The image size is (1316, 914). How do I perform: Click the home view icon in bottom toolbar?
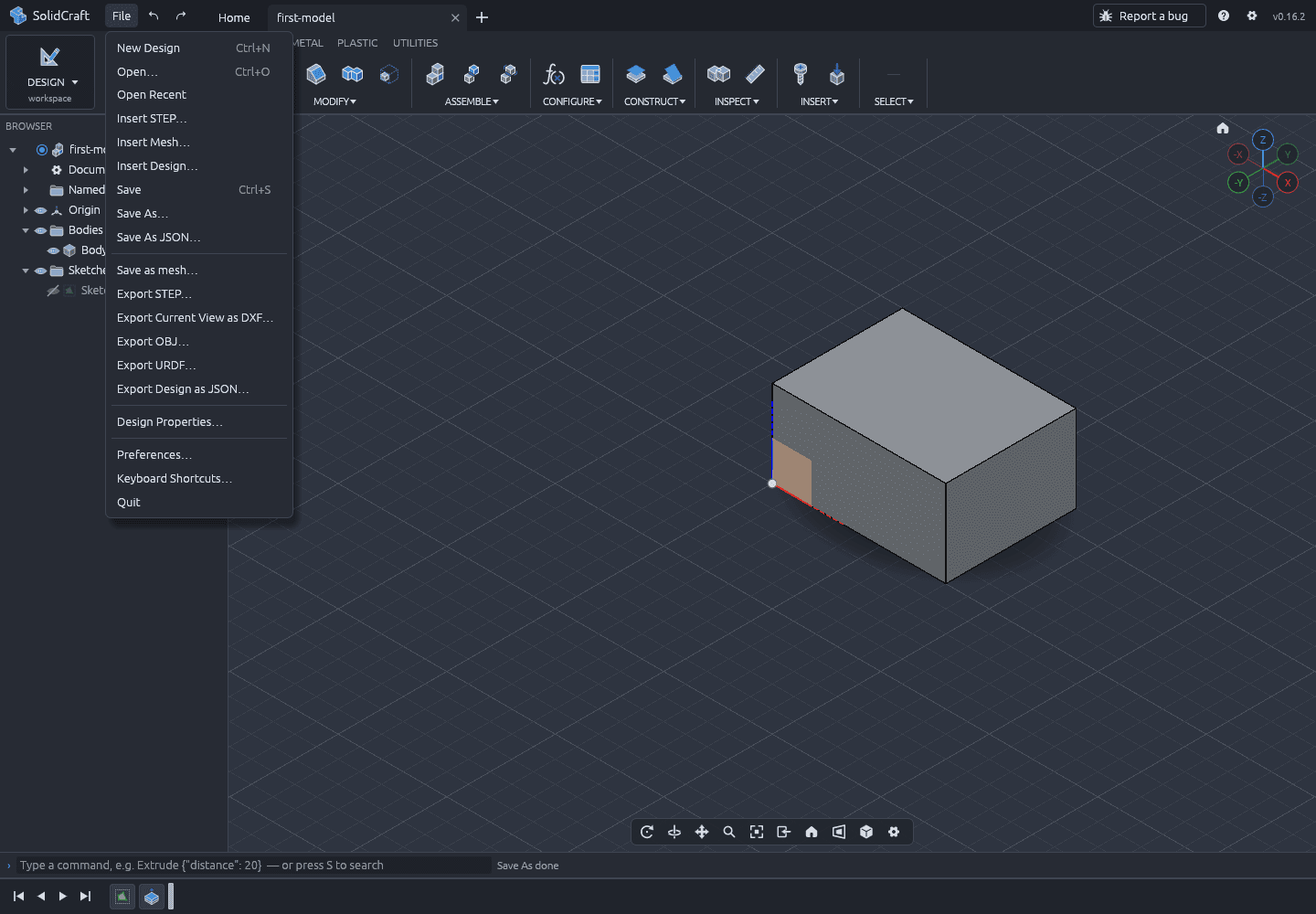[812, 832]
